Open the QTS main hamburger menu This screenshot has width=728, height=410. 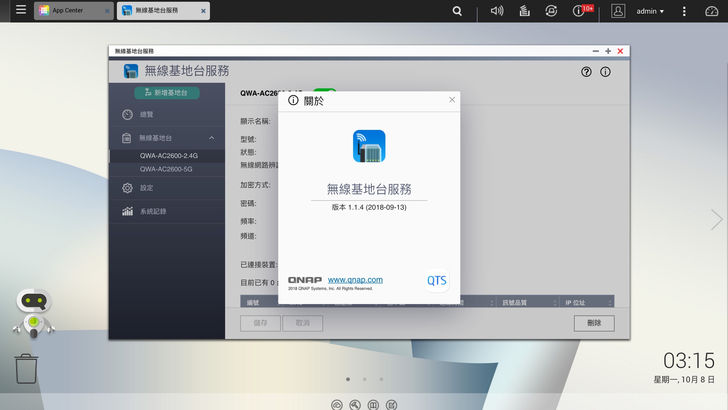coord(21,10)
